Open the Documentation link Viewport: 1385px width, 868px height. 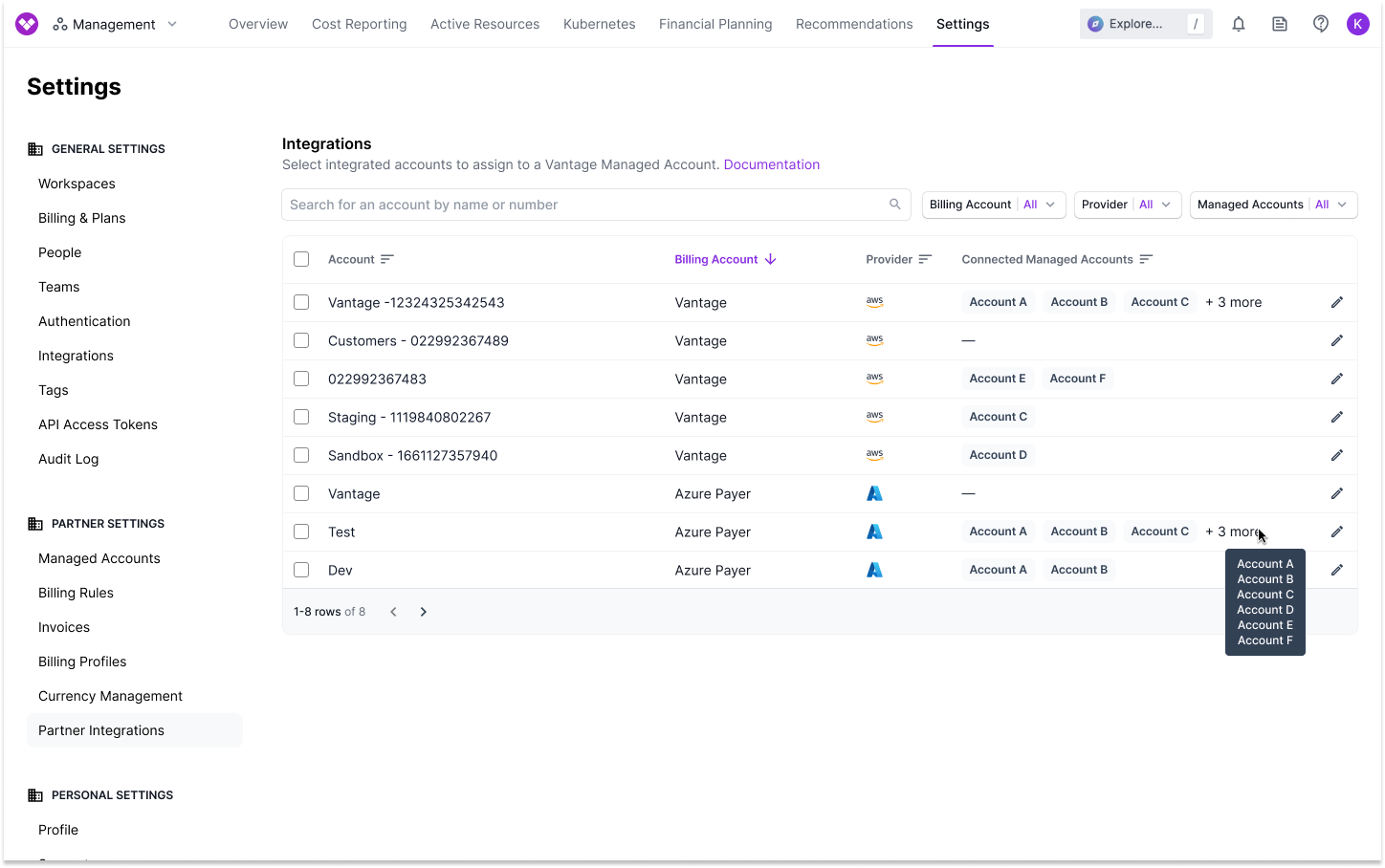click(771, 163)
